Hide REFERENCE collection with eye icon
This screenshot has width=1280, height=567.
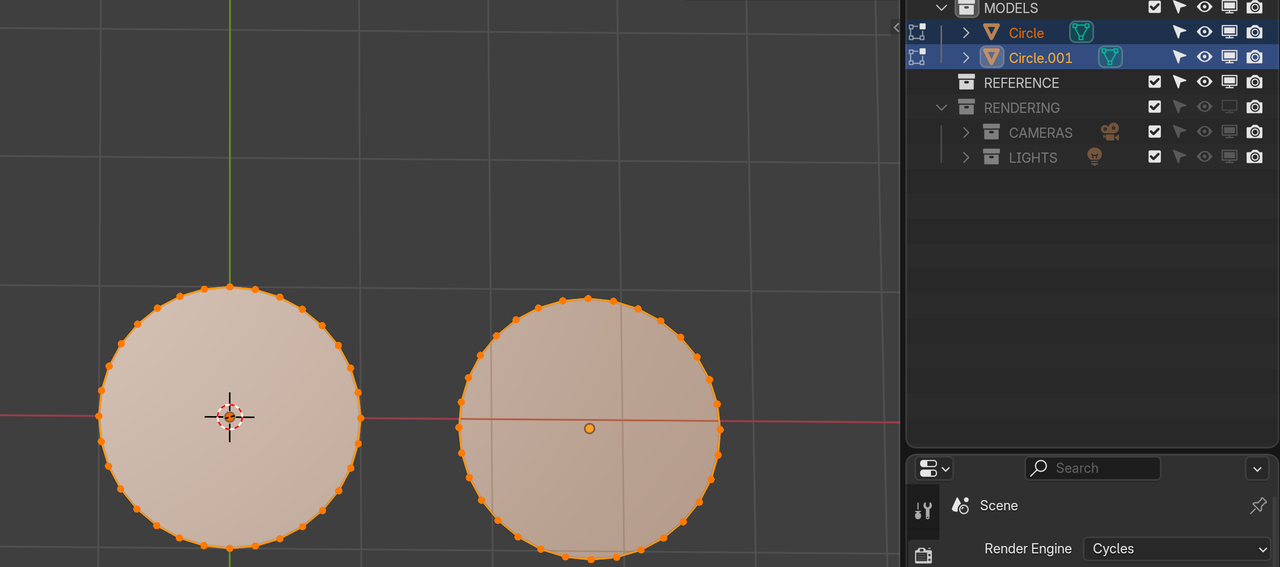(1204, 82)
